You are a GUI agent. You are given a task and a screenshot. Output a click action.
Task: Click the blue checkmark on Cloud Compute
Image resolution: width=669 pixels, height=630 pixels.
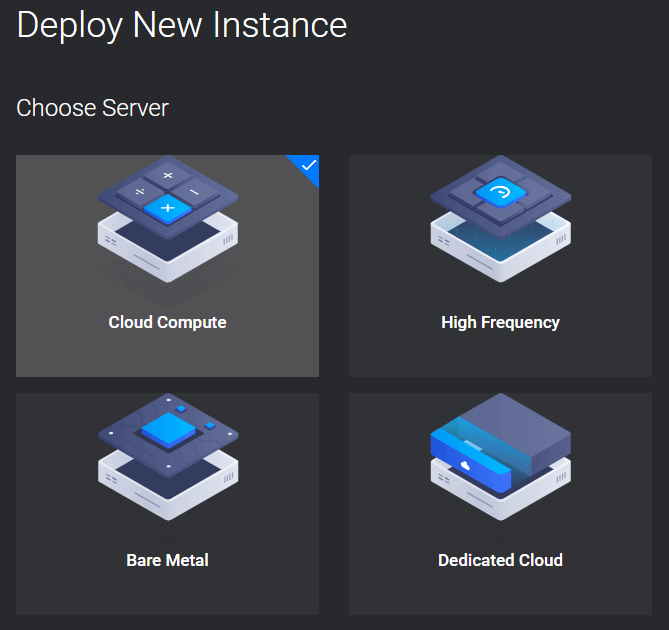click(x=308, y=165)
